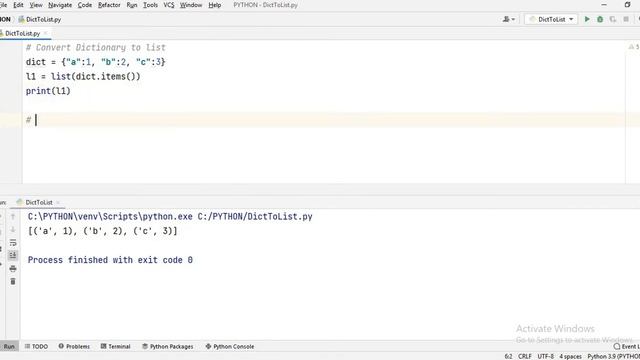Run with coverage using the shield icon
Image resolution: width=640 pixels, height=360 pixels.
click(613, 19)
